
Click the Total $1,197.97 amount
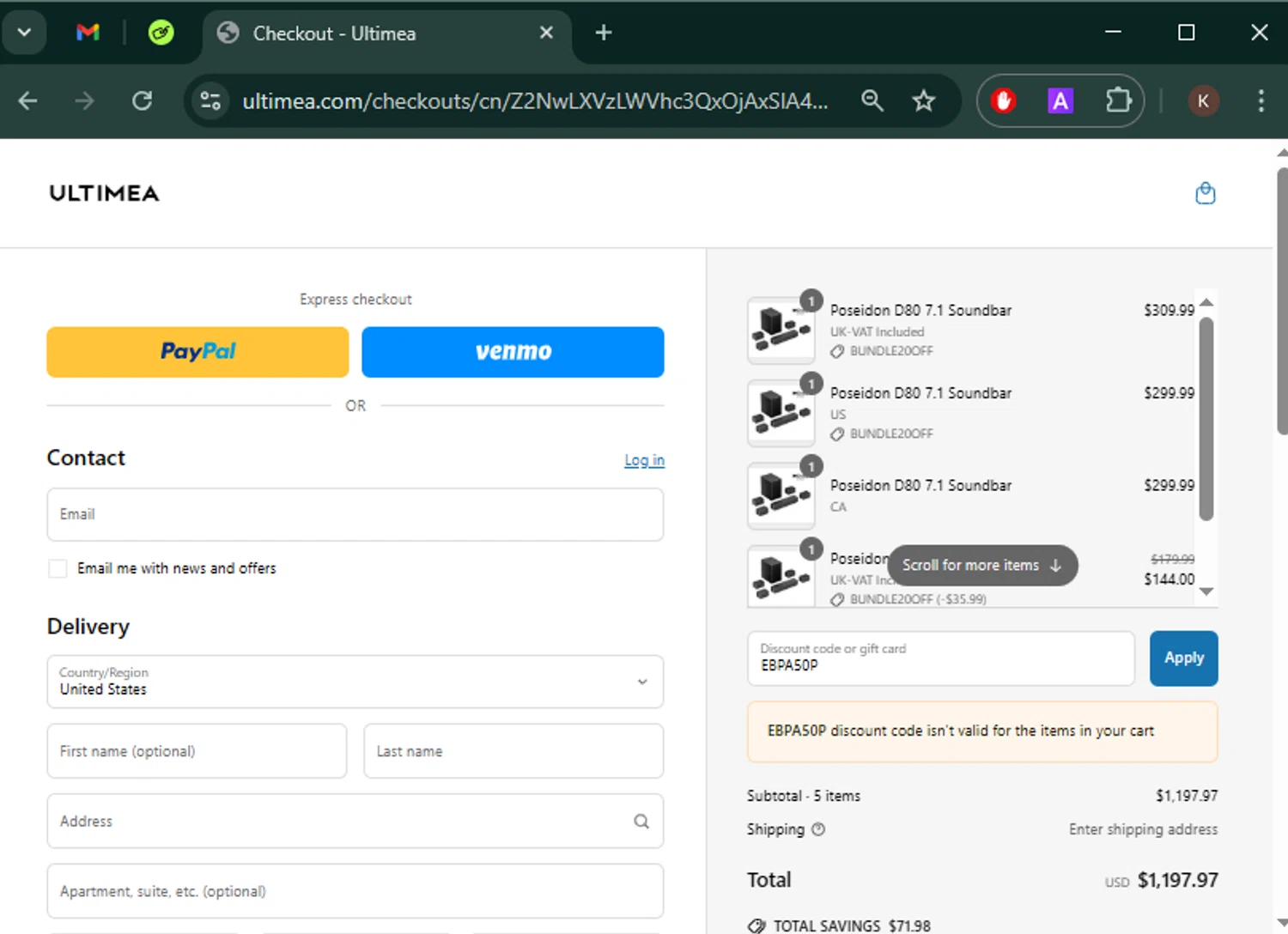(1178, 880)
